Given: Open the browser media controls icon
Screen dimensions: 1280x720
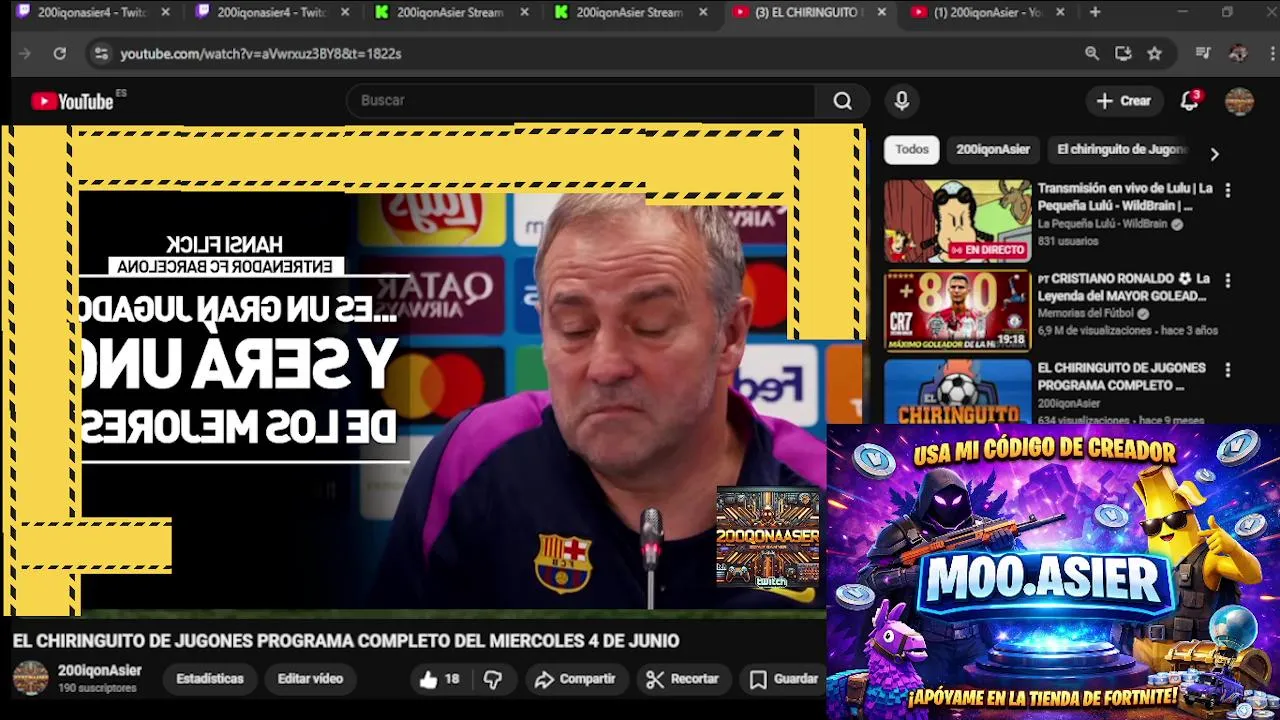Looking at the screenshot, I should pyautogui.click(x=1203, y=54).
